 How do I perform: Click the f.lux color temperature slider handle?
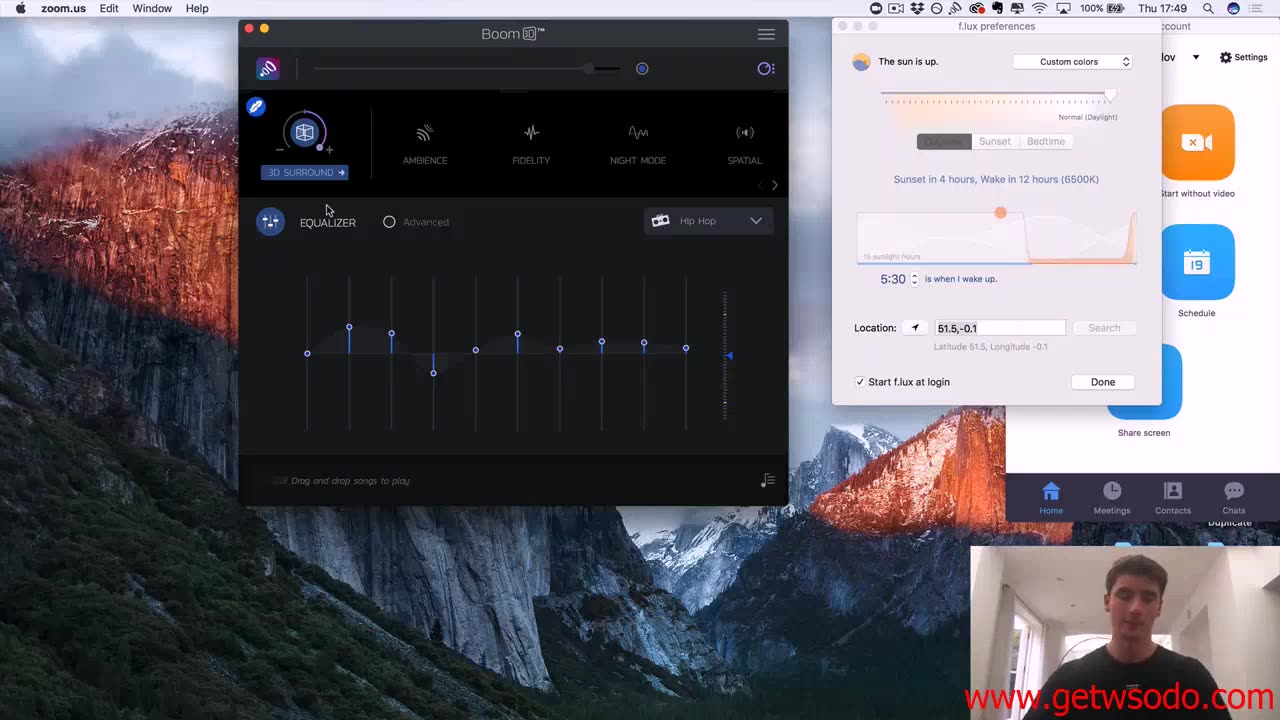coord(1110,95)
